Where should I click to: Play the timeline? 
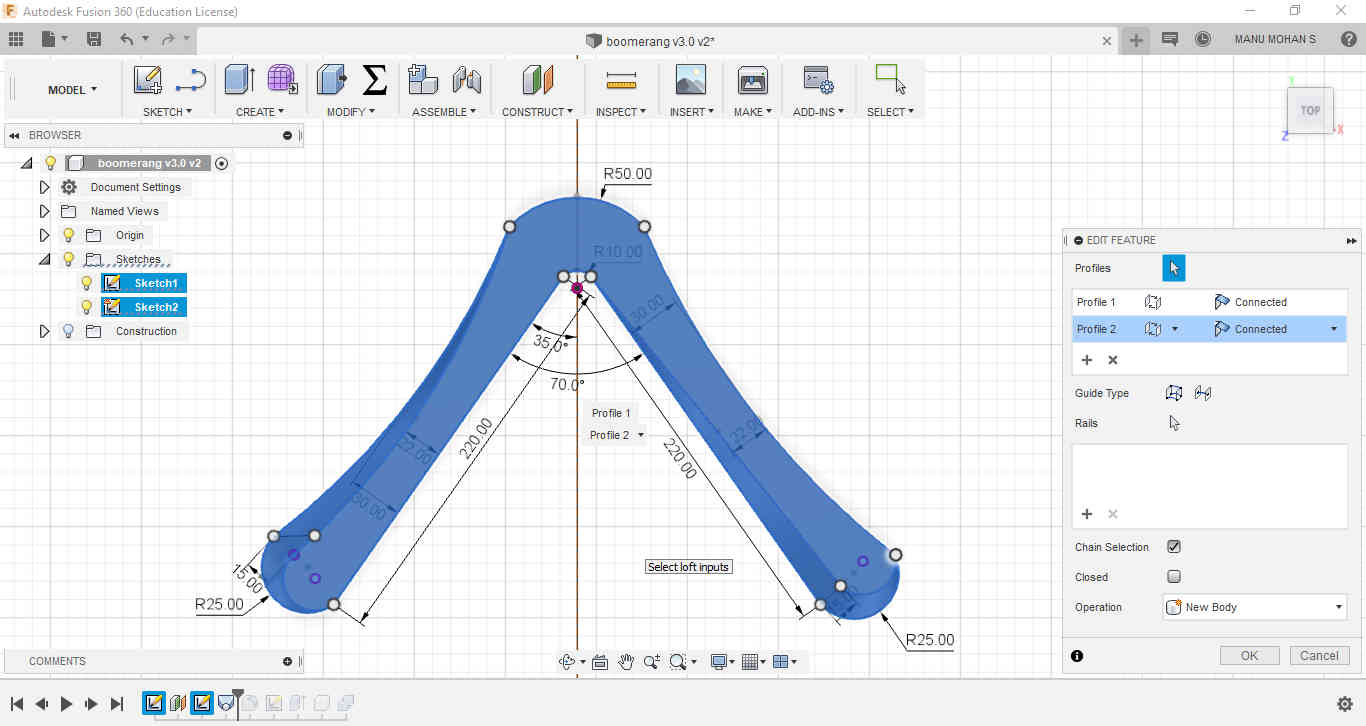point(66,704)
